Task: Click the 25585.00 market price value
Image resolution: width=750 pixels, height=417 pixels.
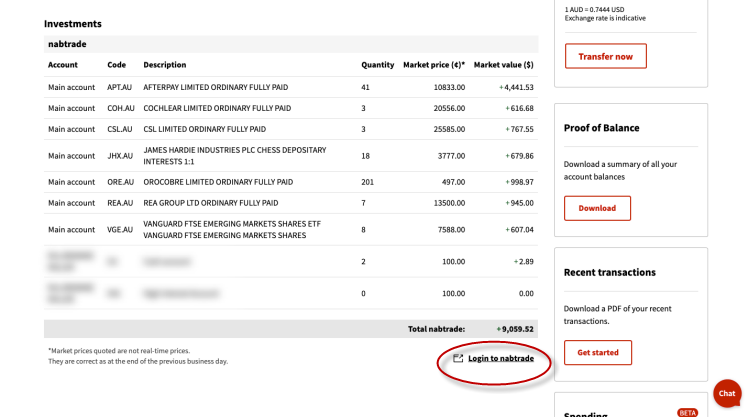Action: [x=449, y=130]
